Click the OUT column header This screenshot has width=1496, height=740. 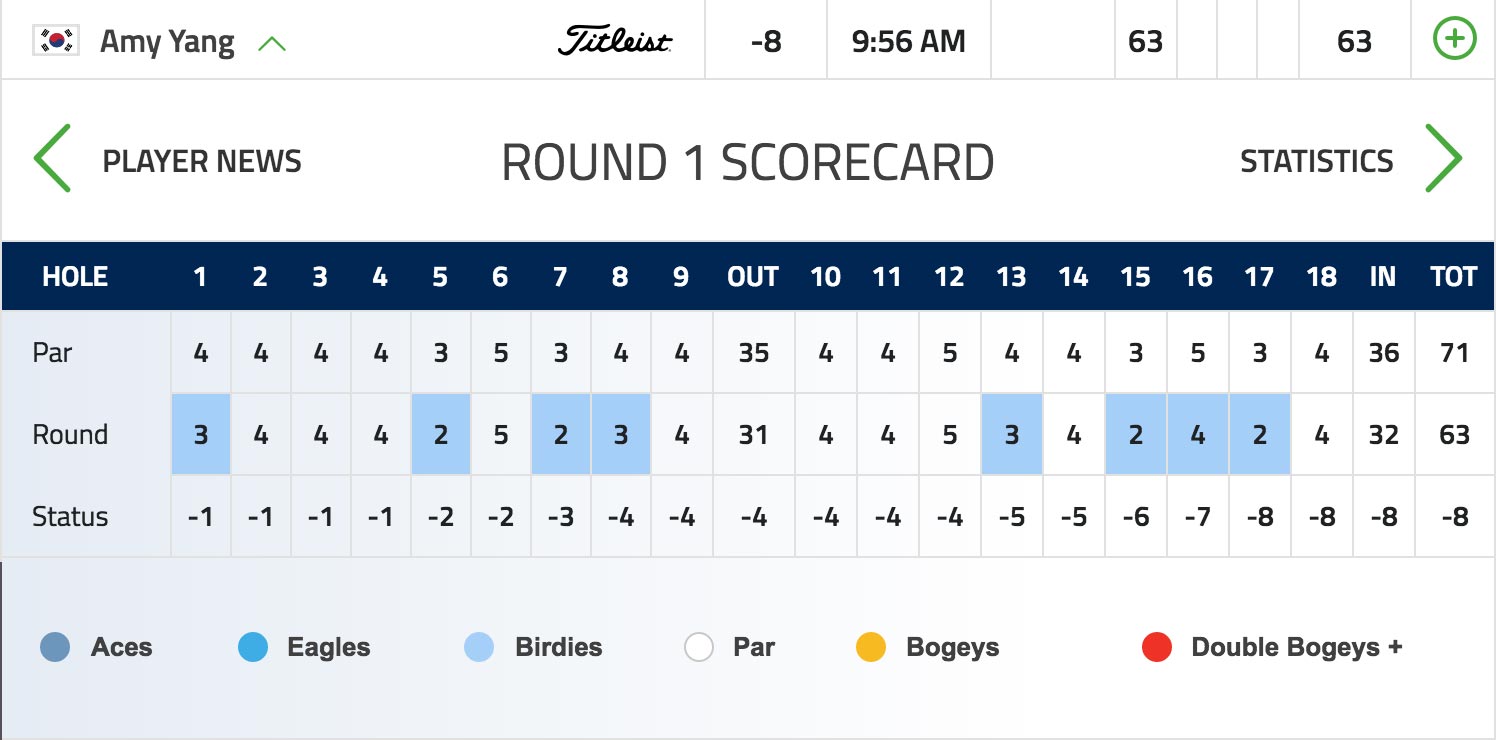pyautogui.click(x=753, y=277)
